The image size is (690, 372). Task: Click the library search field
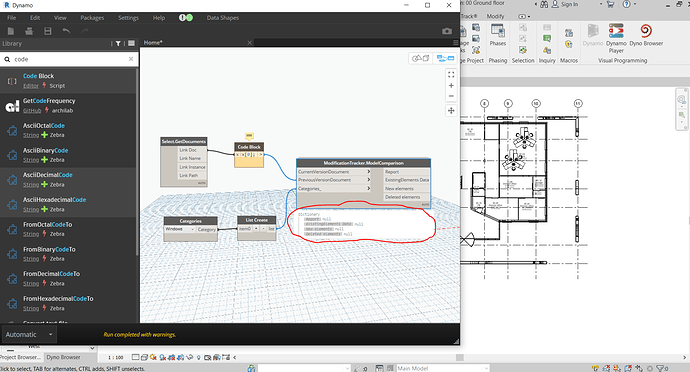[70, 59]
